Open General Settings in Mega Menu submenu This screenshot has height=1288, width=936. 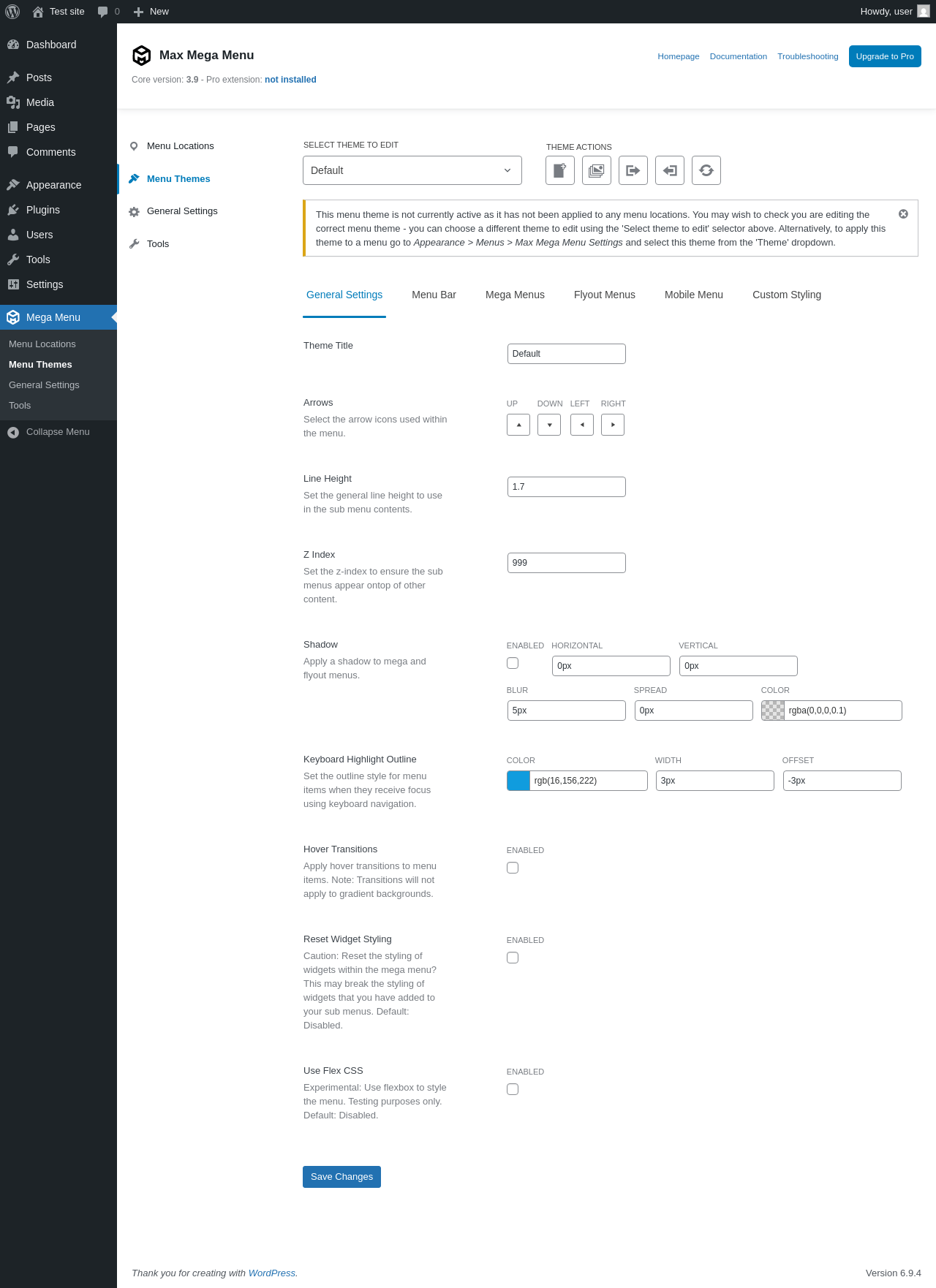44,385
